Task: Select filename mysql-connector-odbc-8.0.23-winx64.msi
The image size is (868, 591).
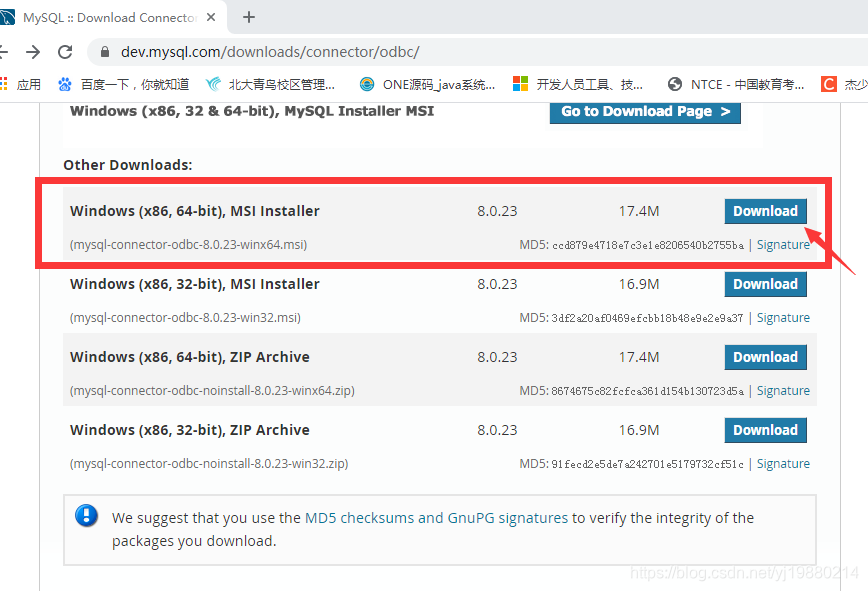Action: [x=189, y=245]
